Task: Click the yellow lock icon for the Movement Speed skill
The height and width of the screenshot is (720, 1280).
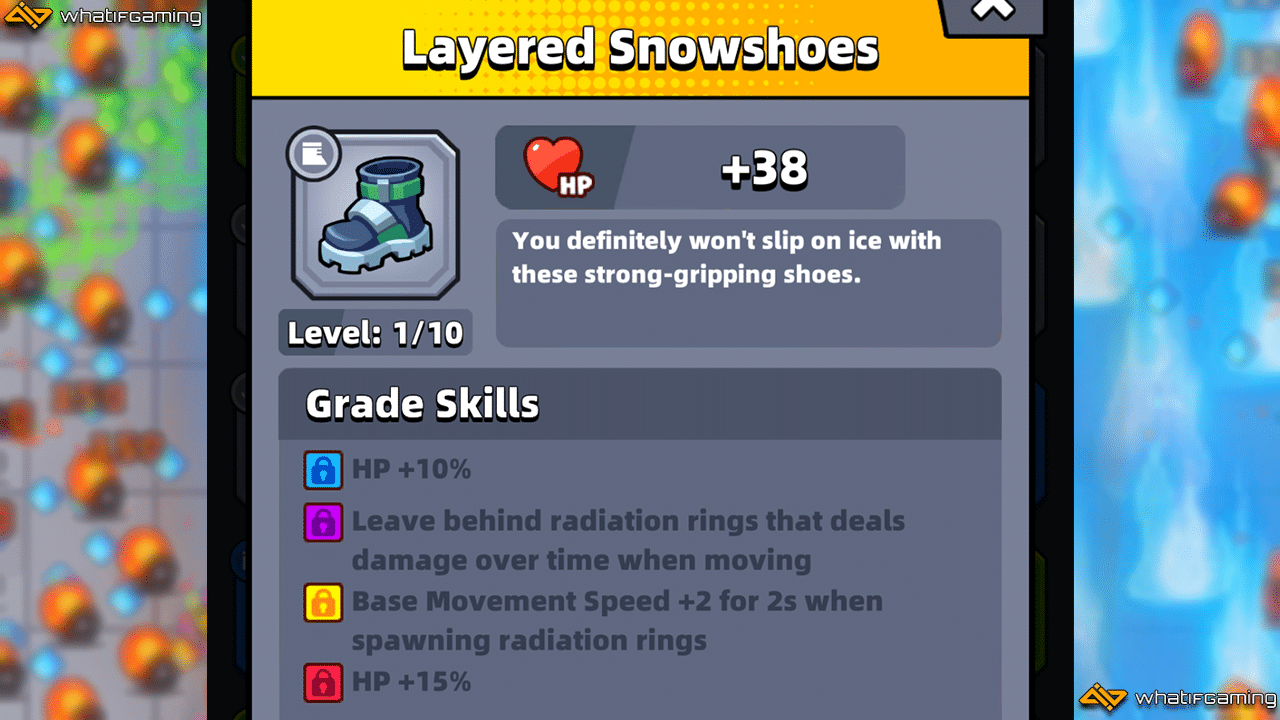Action: (x=323, y=603)
